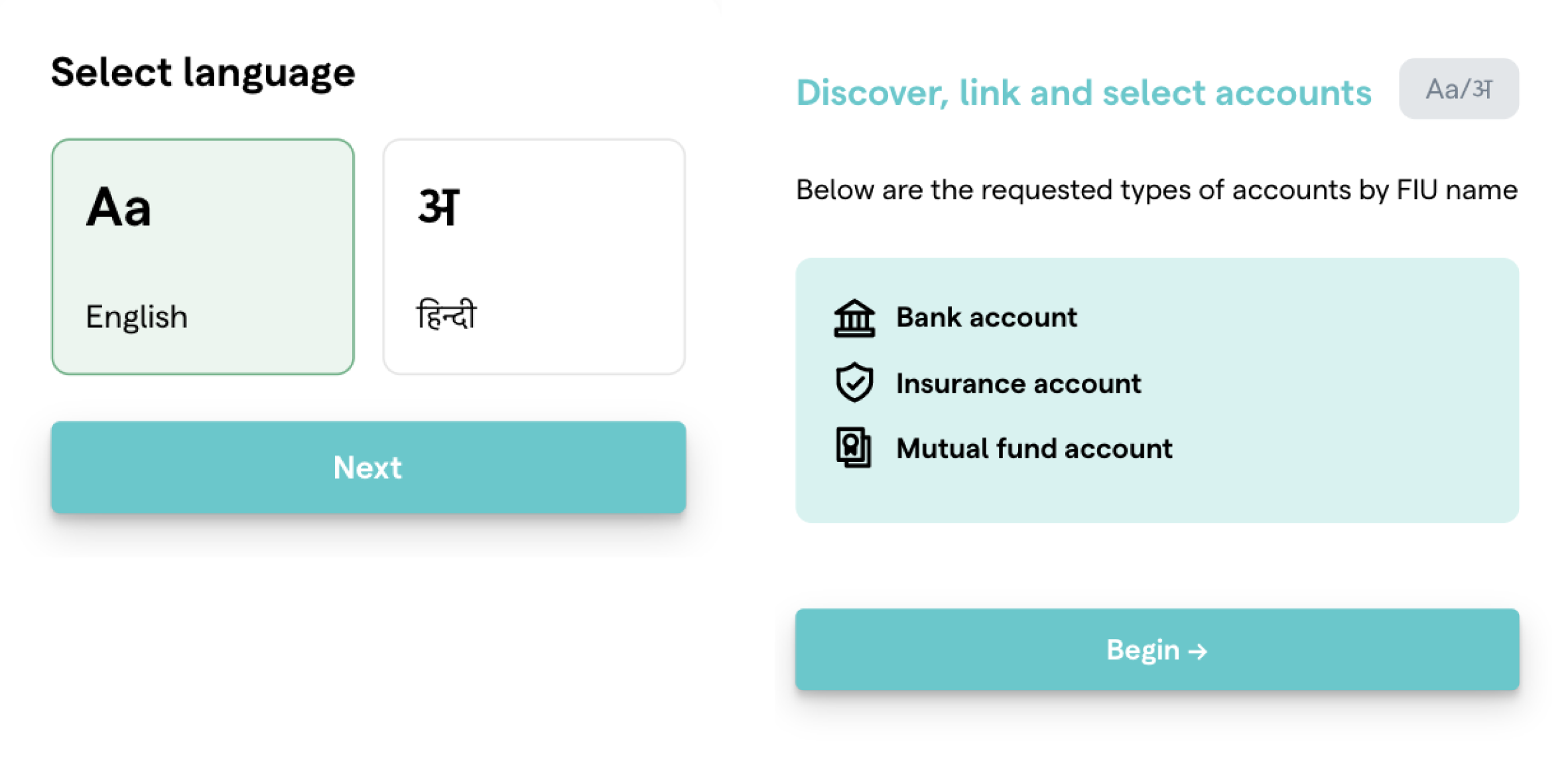Click the Insurance account label

1018,384
